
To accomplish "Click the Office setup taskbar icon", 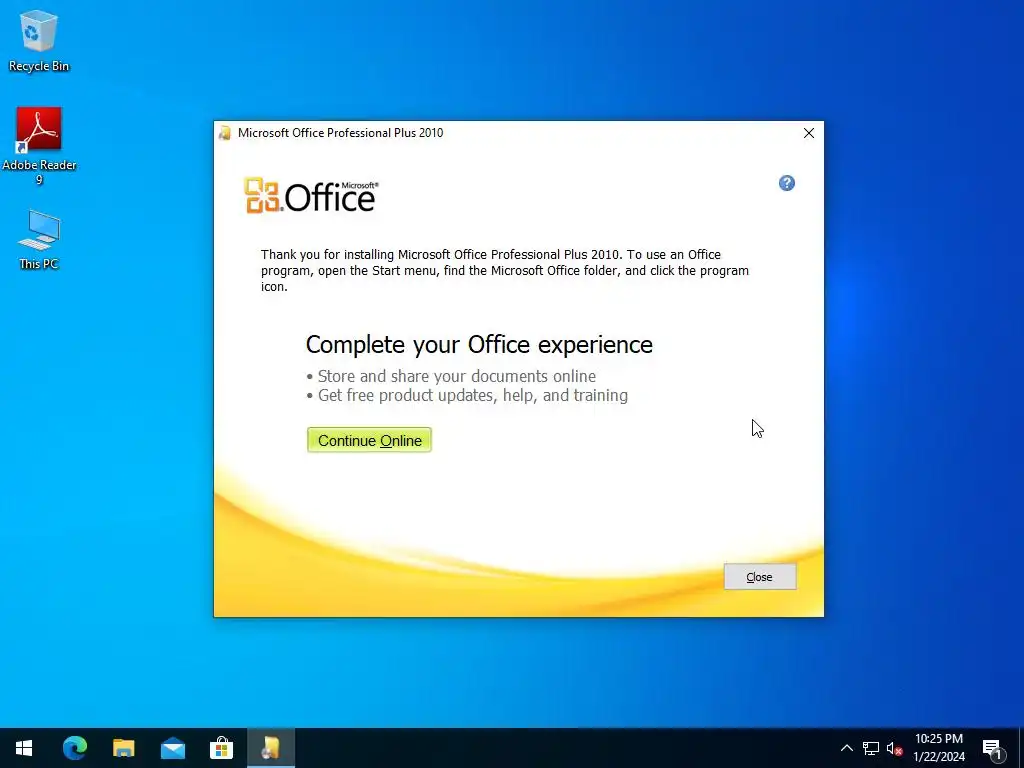I will (x=270, y=748).
